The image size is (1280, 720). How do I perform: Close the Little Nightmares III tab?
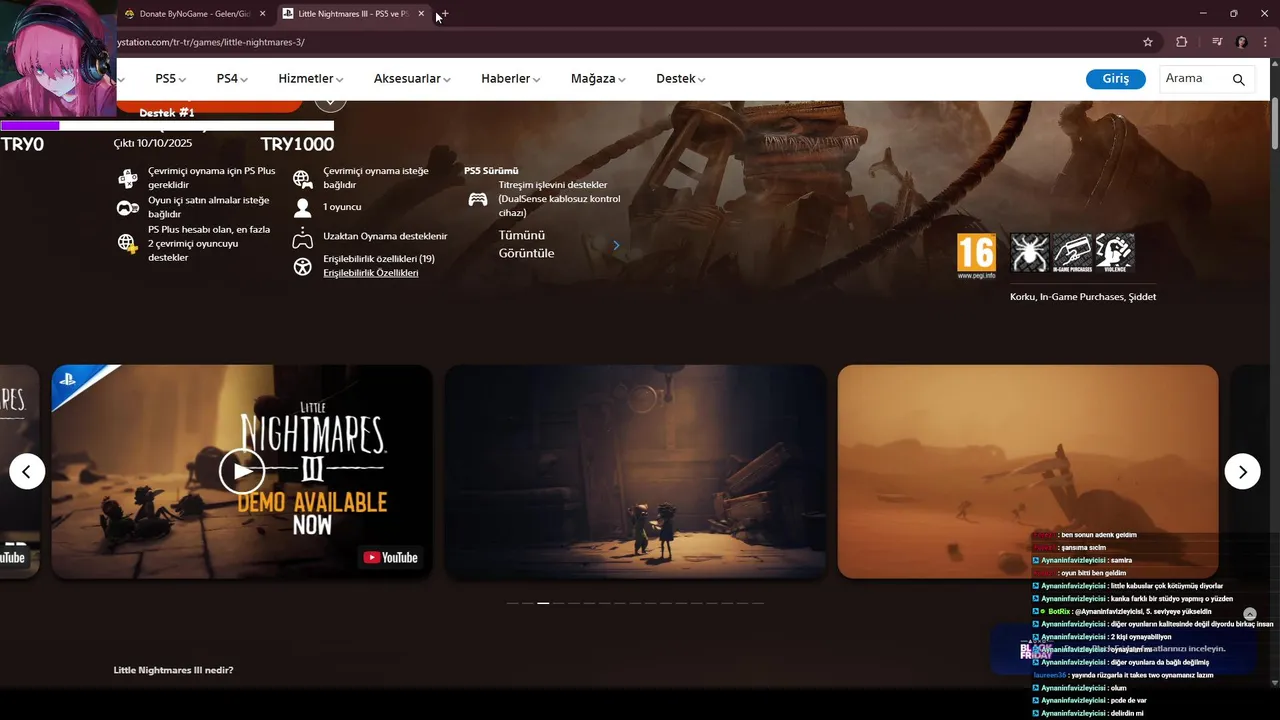421,14
